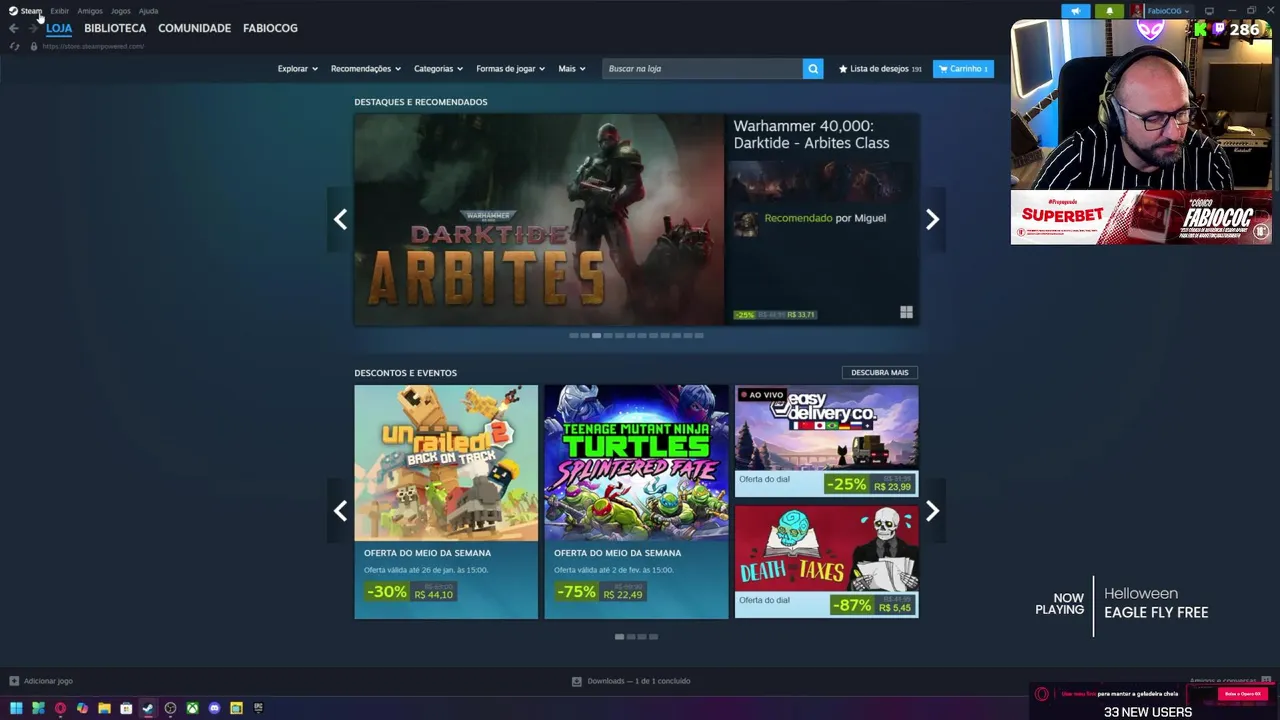Open the Jogos menu
Image resolution: width=1280 pixels, height=720 pixels.
(121, 11)
